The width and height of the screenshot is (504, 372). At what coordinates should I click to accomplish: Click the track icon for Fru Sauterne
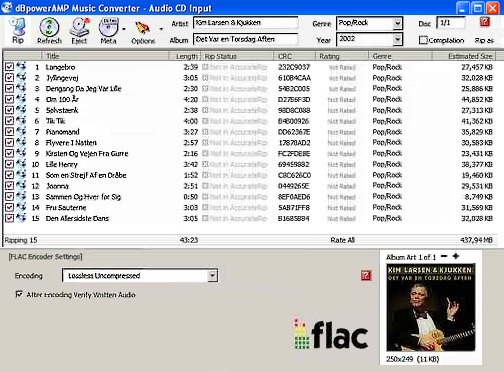pos(21,207)
